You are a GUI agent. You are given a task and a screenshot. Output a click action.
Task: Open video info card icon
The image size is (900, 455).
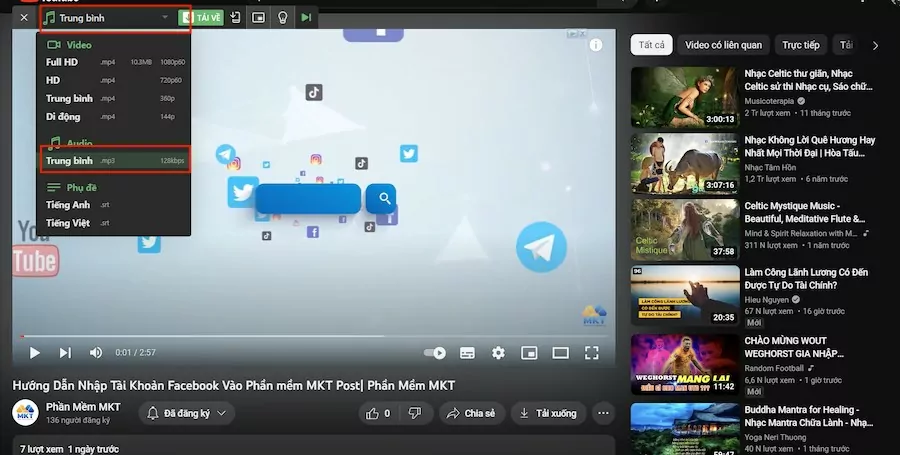coord(596,45)
